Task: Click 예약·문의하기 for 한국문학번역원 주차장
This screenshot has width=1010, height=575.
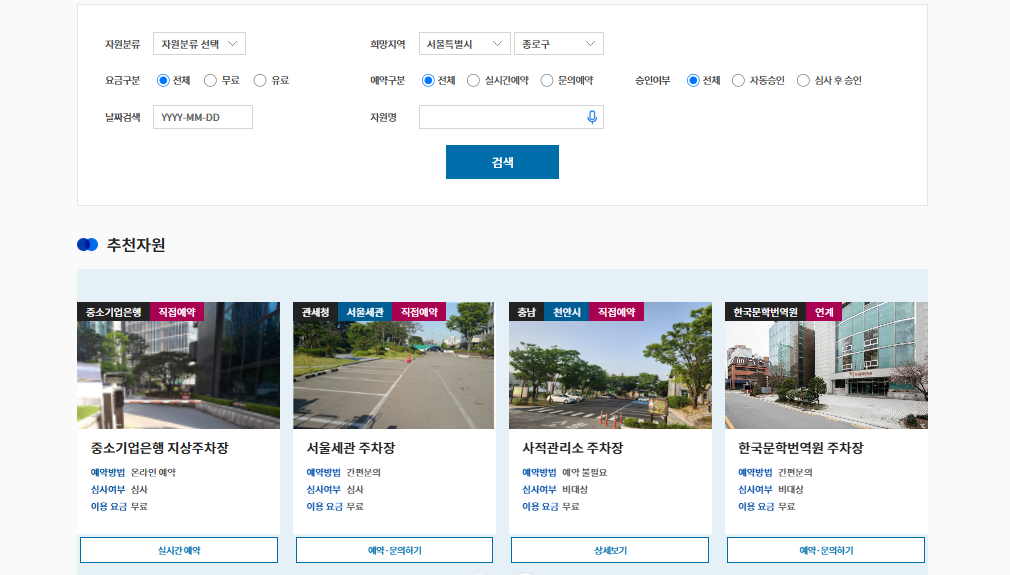Action: 826,550
